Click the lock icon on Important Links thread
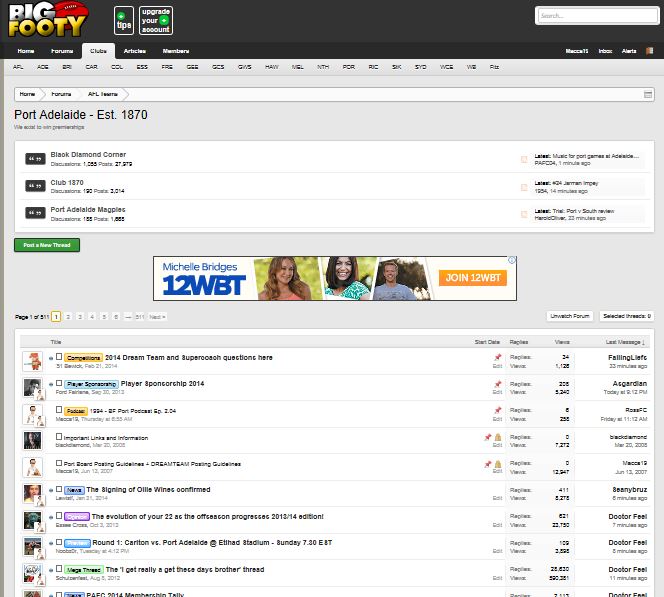 pyautogui.click(x=498, y=437)
